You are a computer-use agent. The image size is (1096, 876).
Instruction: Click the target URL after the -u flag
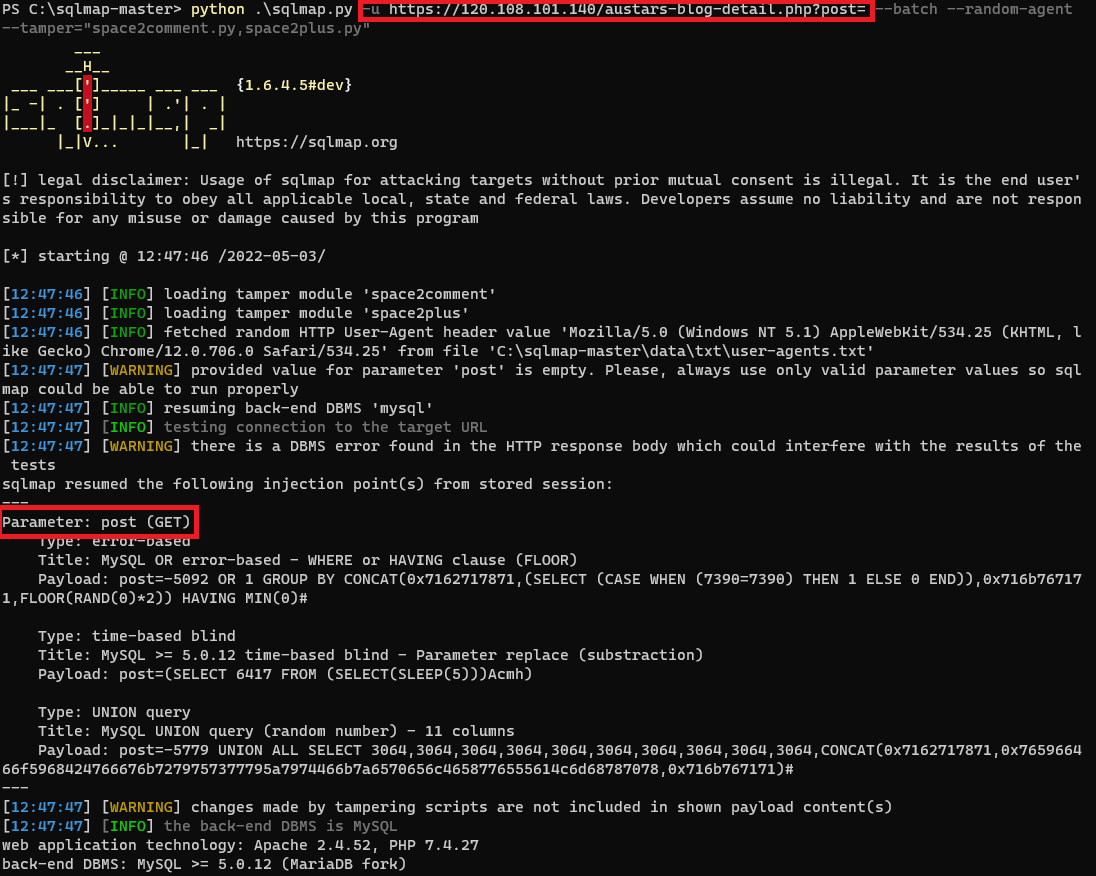tap(627, 9)
